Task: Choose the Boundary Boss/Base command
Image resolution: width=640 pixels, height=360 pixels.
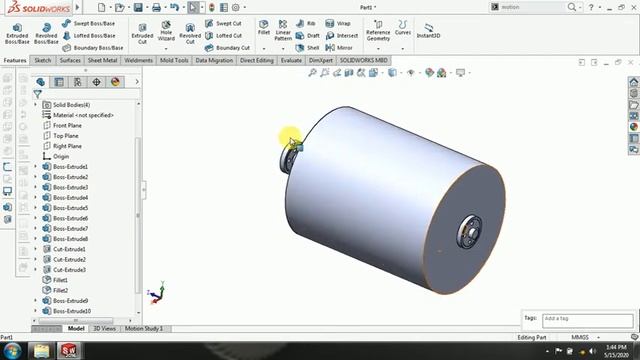Action: point(93,48)
